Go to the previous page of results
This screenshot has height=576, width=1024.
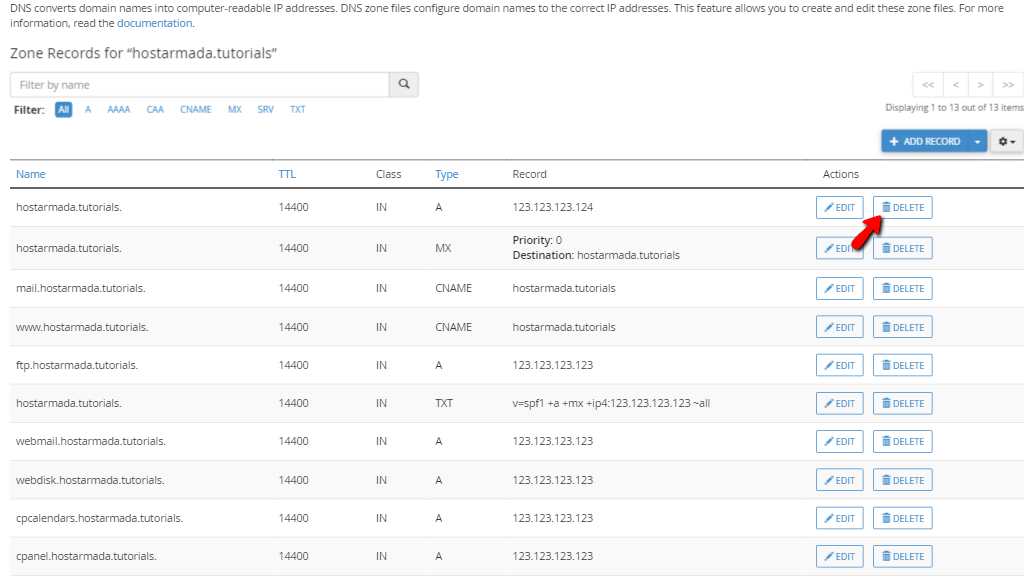[x=955, y=85]
